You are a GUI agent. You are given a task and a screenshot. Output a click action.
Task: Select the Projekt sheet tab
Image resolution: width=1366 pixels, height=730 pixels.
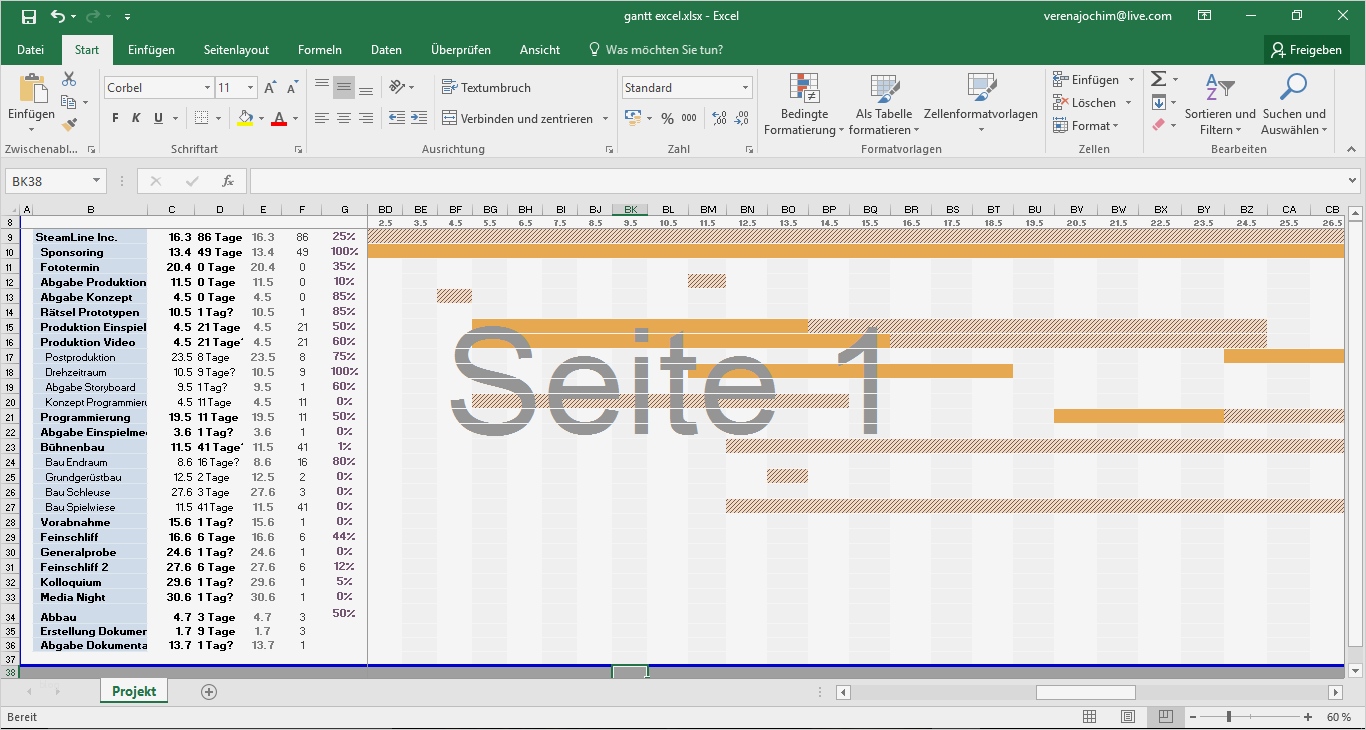coord(133,690)
